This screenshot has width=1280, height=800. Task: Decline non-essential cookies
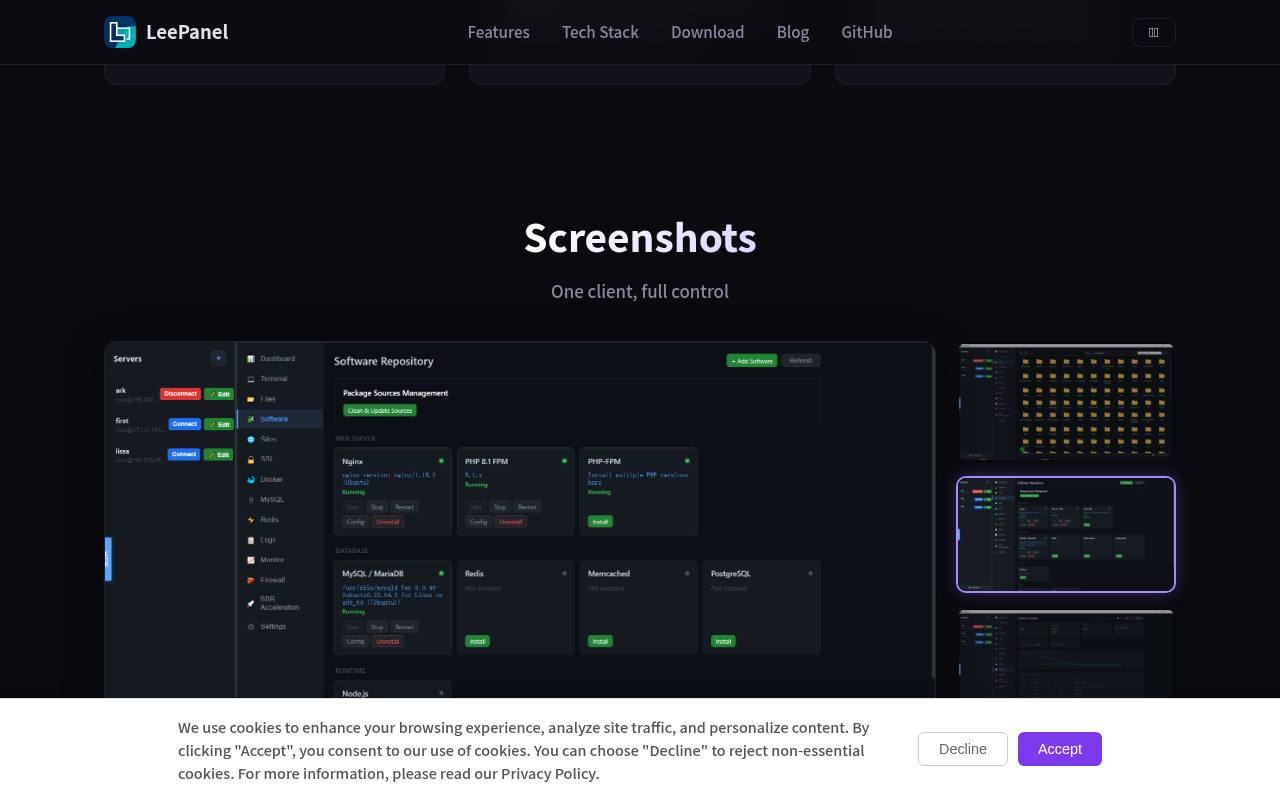(x=963, y=749)
